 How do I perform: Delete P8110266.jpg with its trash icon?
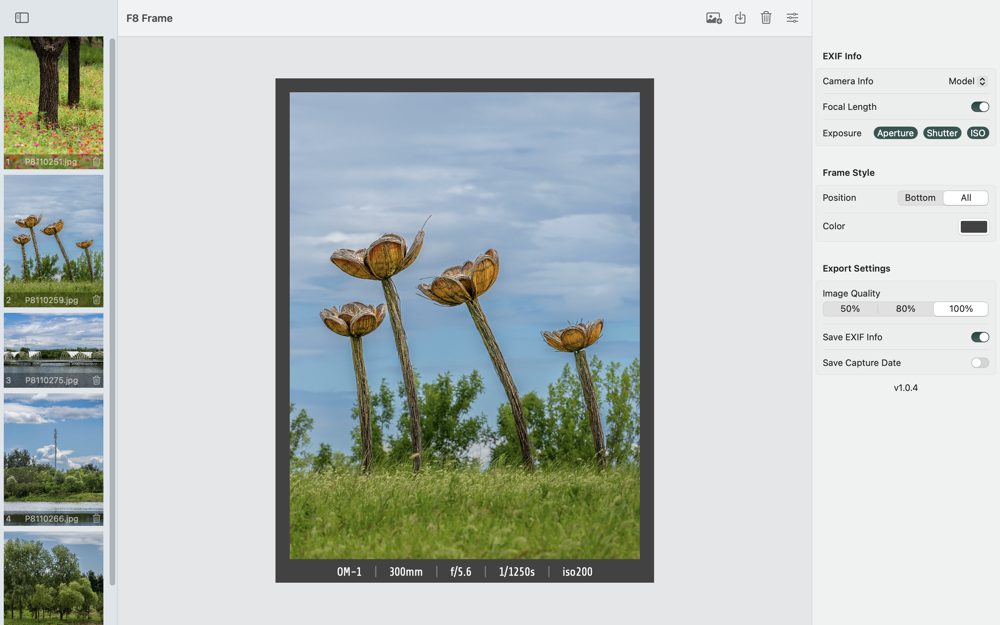[x=96, y=518]
